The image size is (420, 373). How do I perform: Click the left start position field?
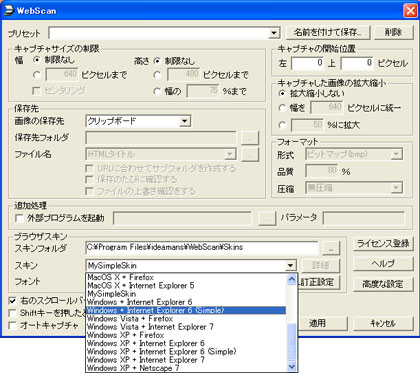pyautogui.click(x=307, y=63)
